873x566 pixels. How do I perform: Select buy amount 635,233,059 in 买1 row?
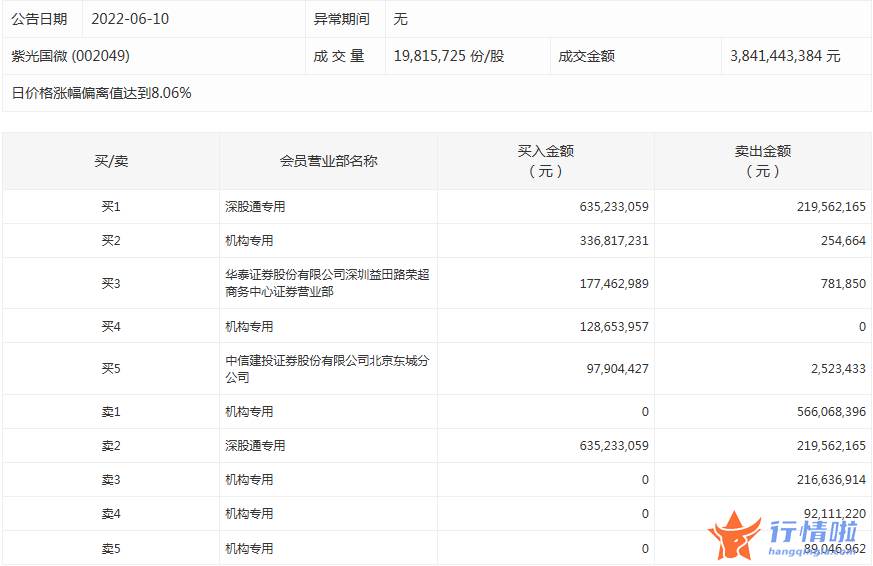tap(614, 206)
